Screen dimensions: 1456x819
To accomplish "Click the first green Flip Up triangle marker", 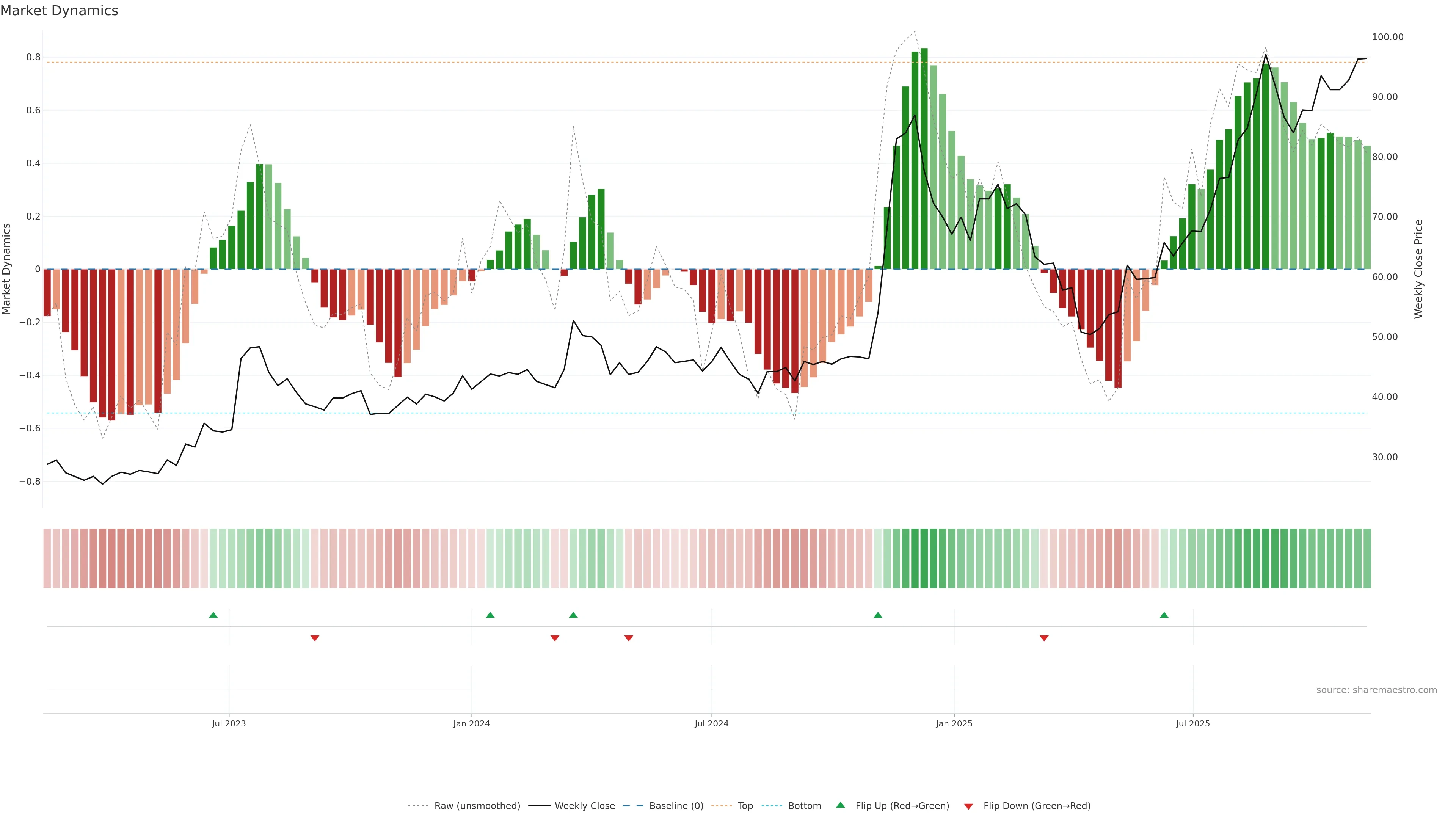I will [213, 615].
